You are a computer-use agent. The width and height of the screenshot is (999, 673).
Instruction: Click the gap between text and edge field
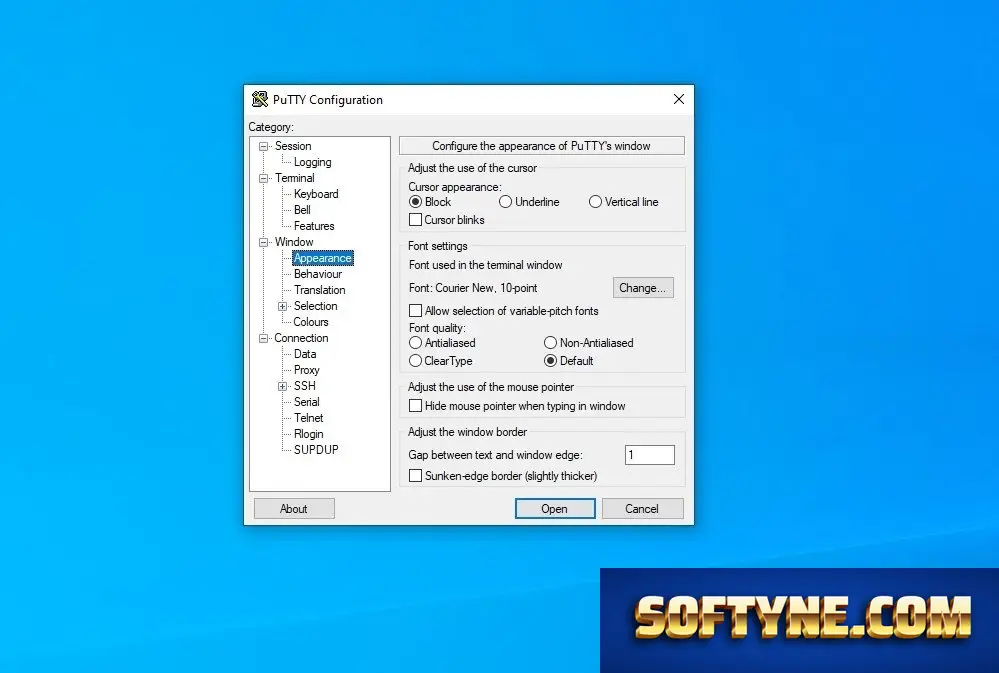(649, 455)
